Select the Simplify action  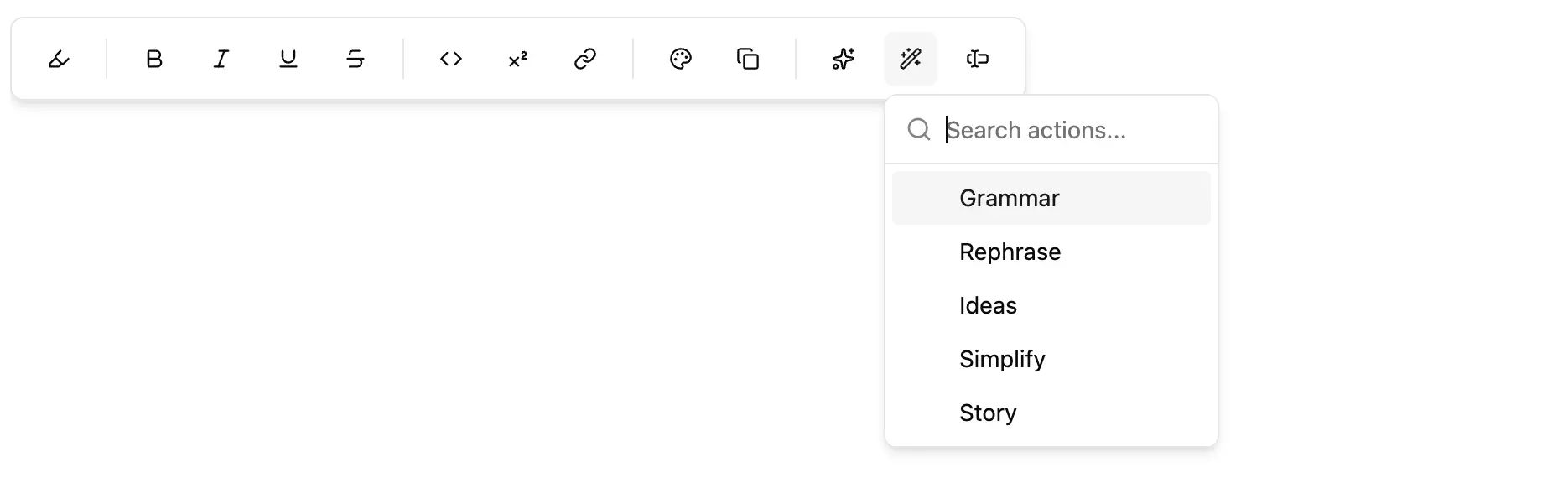pyautogui.click(x=1051, y=359)
